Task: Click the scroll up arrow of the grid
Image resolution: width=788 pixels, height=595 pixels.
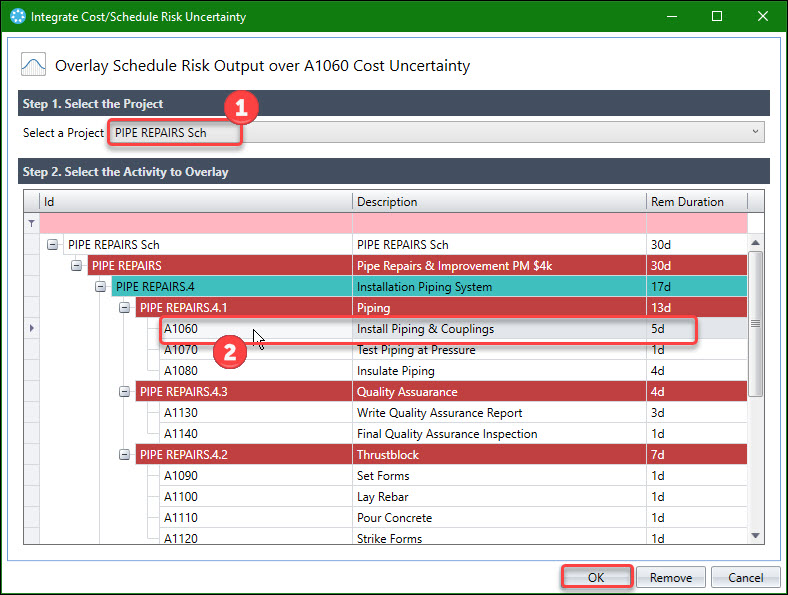Action: [x=755, y=243]
